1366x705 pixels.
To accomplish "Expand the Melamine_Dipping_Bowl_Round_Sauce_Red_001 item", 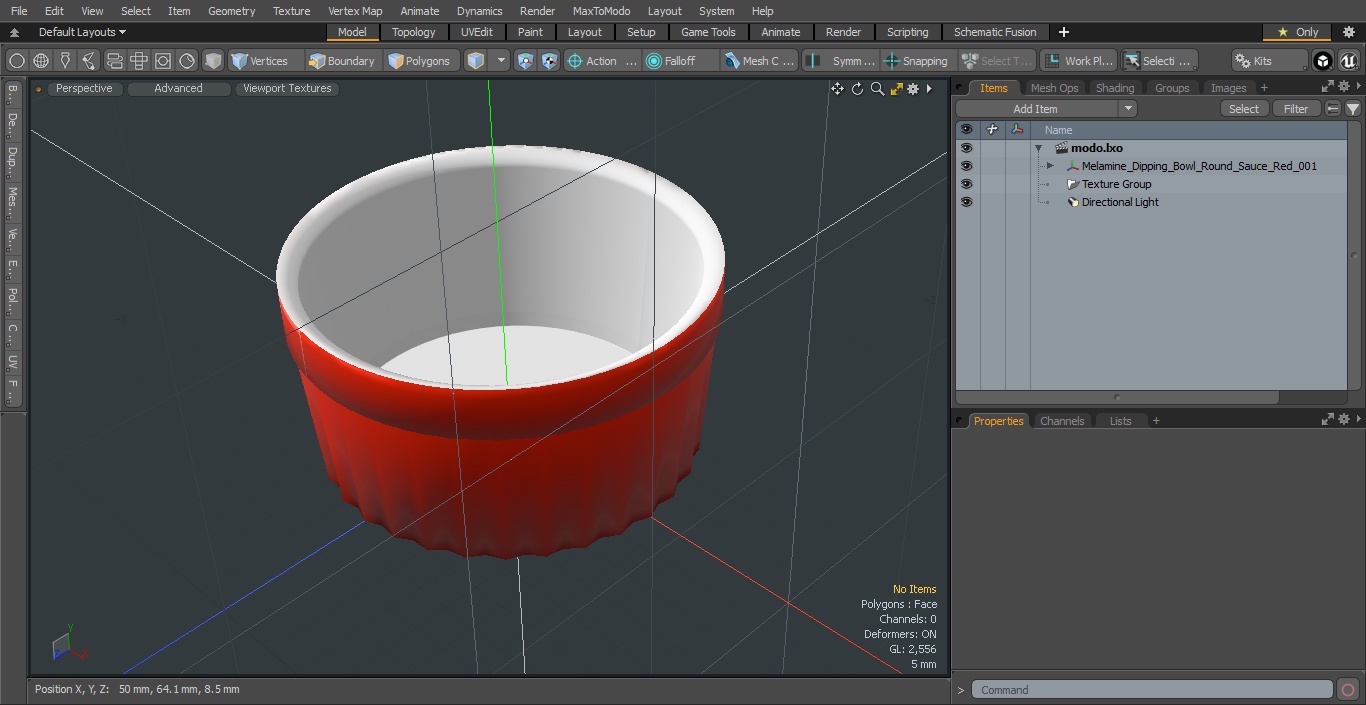I will pyautogui.click(x=1050, y=166).
